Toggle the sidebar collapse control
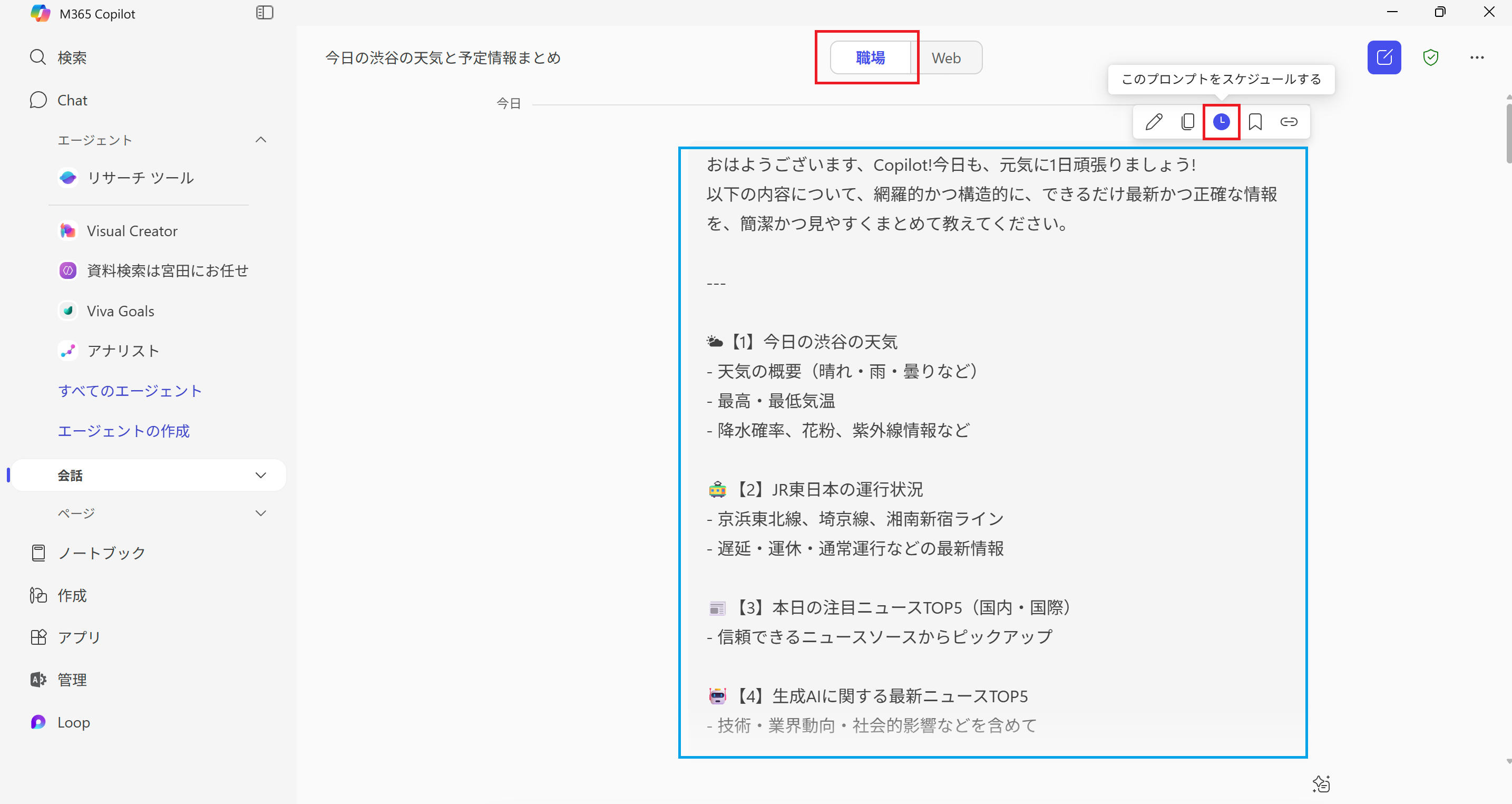The height and width of the screenshot is (804, 1512). (x=264, y=12)
